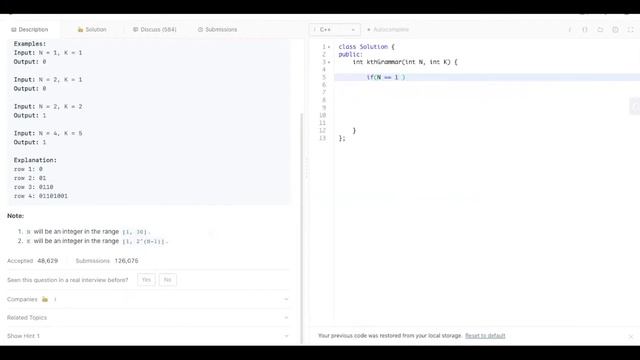
Task: Open the Discuss (584) tab
Action: pyautogui.click(x=155, y=29)
